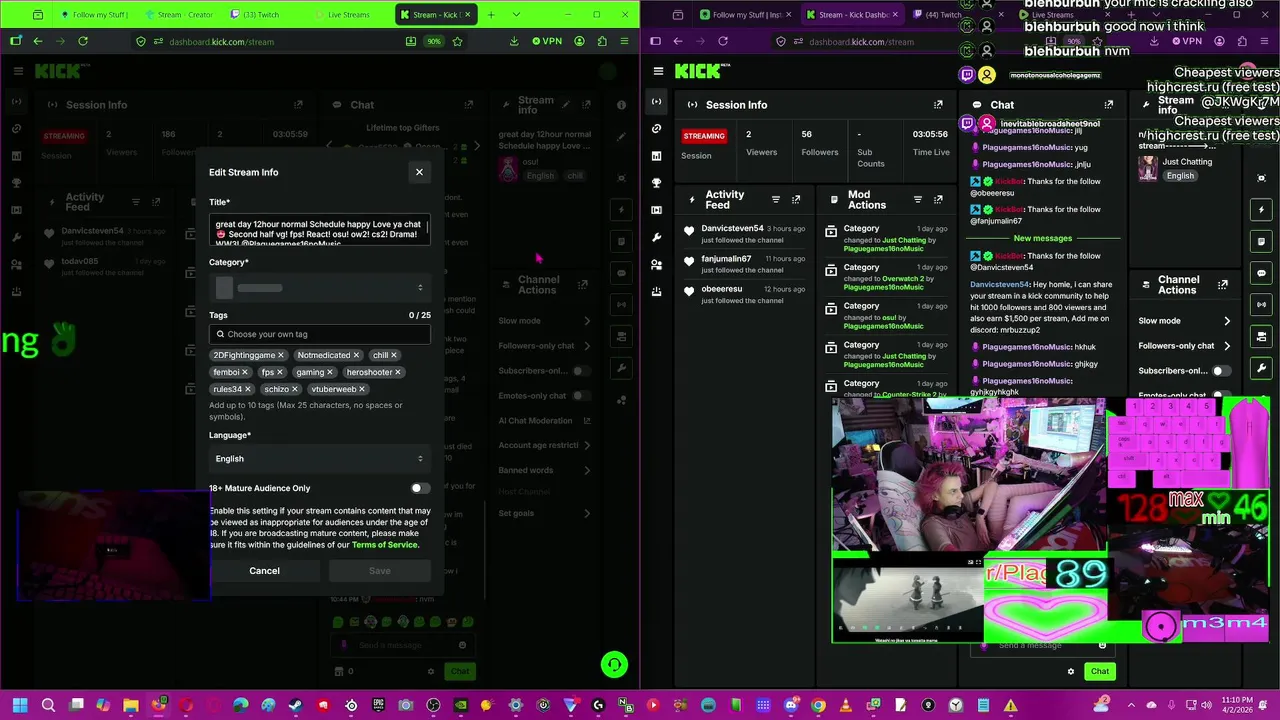The width and height of the screenshot is (1280, 720).
Task: Remove the Notmedicated tag
Action: pos(356,355)
